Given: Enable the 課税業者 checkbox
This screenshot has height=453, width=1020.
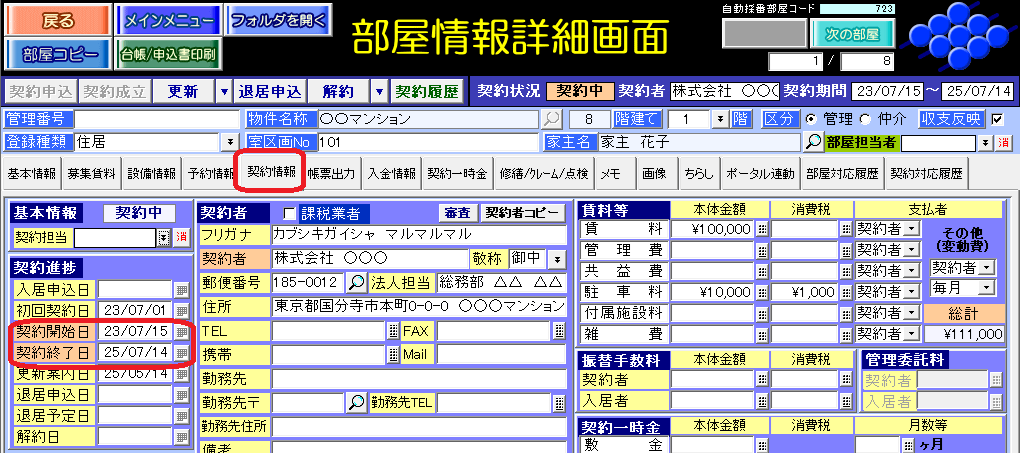Looking at the screenshot, I should coord(290,213).
